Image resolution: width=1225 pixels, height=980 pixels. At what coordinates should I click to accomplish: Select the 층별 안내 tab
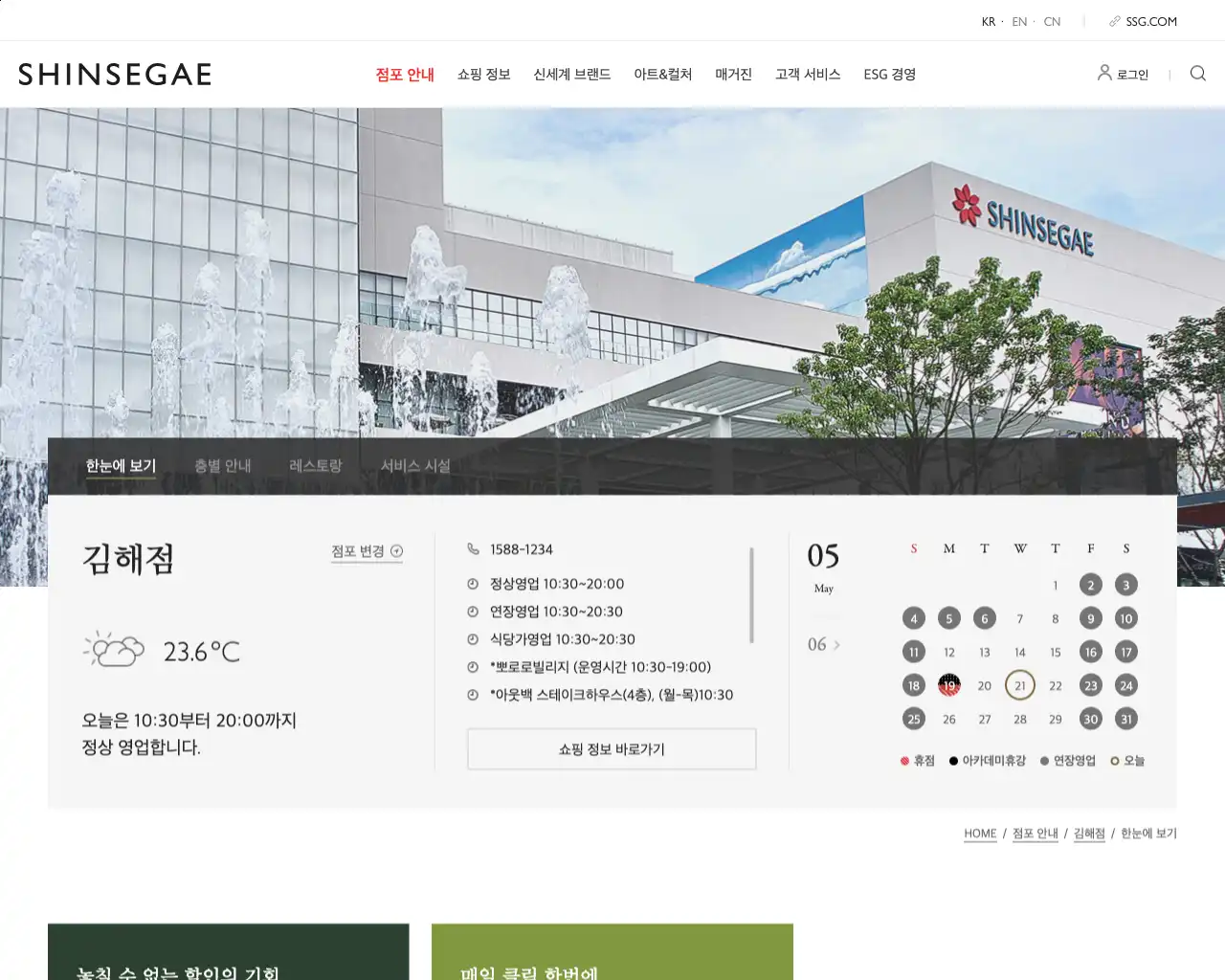[x=223, y=466]
